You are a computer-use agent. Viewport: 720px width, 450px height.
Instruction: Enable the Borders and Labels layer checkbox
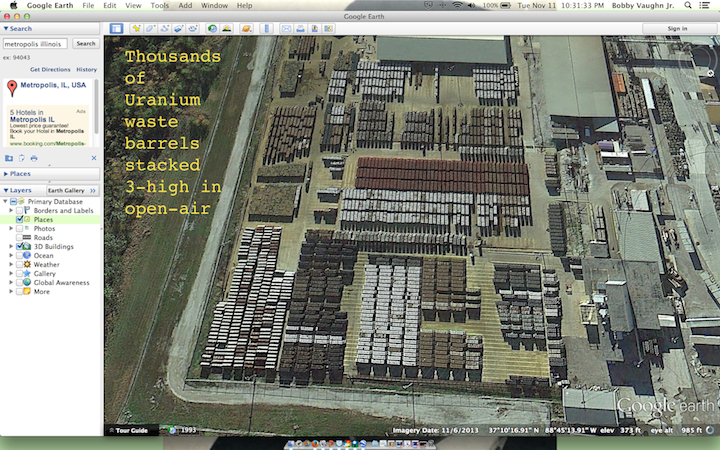click(x=19, y=210)
